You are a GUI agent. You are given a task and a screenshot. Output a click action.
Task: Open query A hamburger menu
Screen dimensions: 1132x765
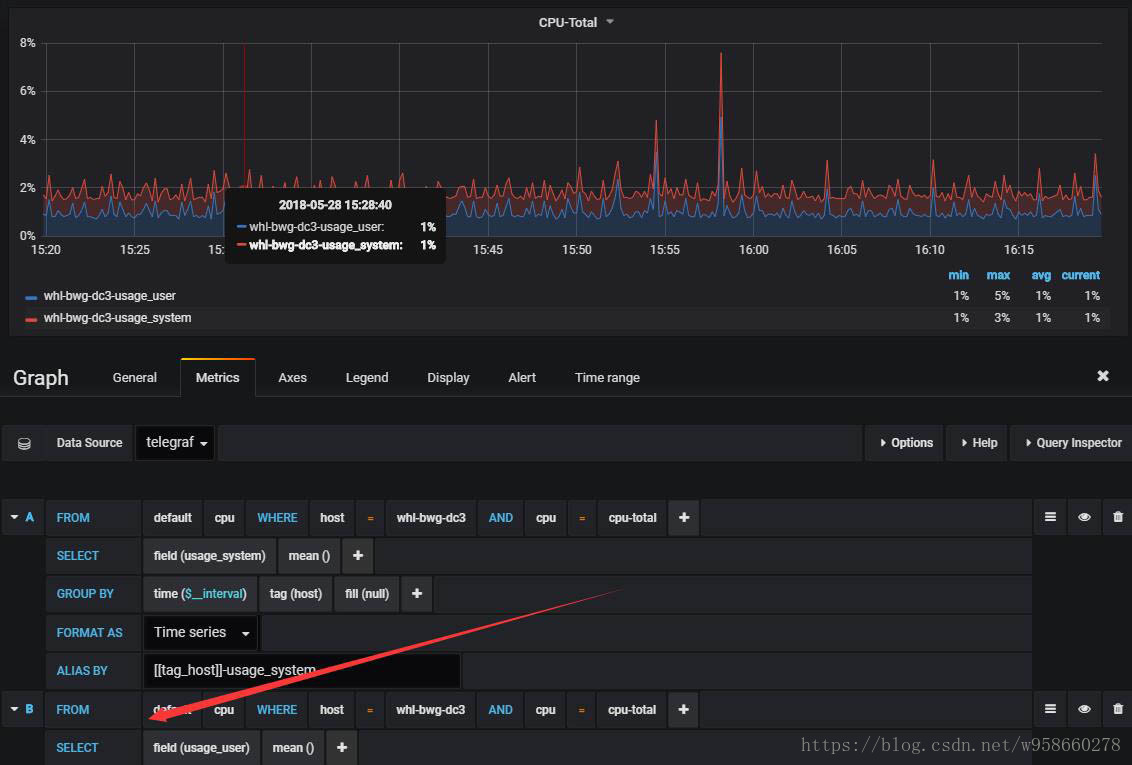tap(1050, 517)
